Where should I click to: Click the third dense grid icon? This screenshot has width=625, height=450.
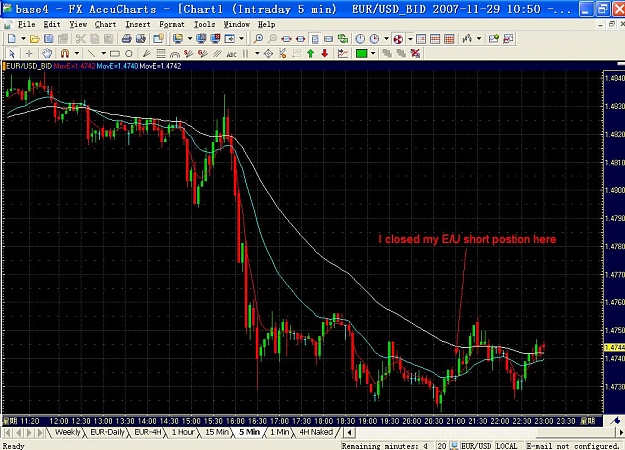coord(449,39)
